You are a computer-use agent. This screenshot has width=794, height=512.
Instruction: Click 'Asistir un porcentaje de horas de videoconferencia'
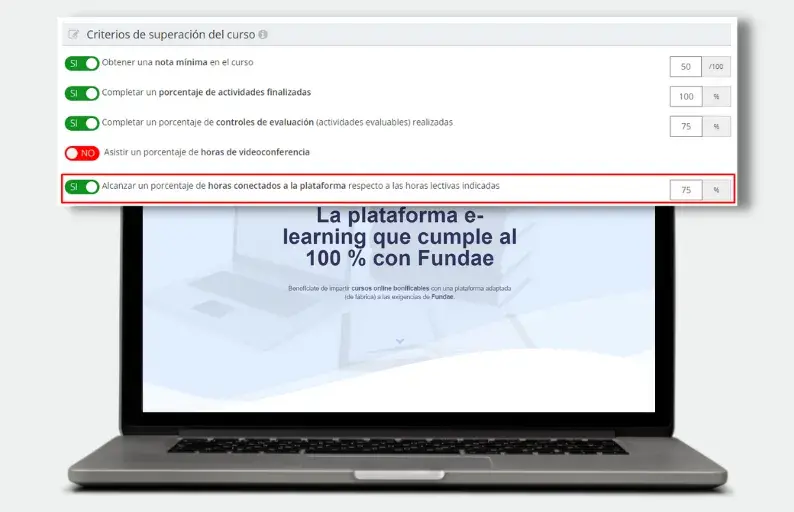(207, 152)
